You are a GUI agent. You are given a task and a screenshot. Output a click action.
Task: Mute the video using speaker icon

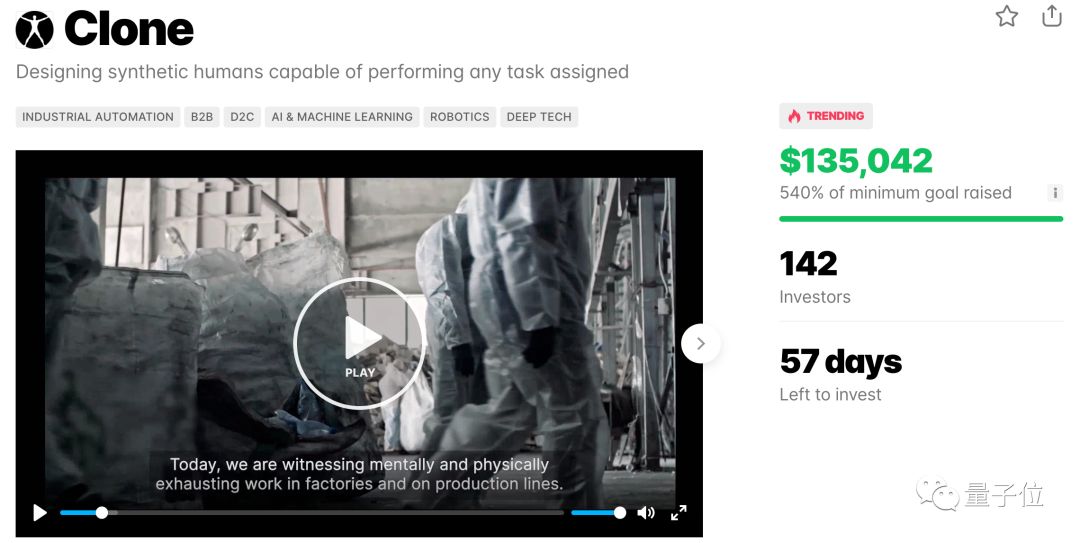coord(646,513)
